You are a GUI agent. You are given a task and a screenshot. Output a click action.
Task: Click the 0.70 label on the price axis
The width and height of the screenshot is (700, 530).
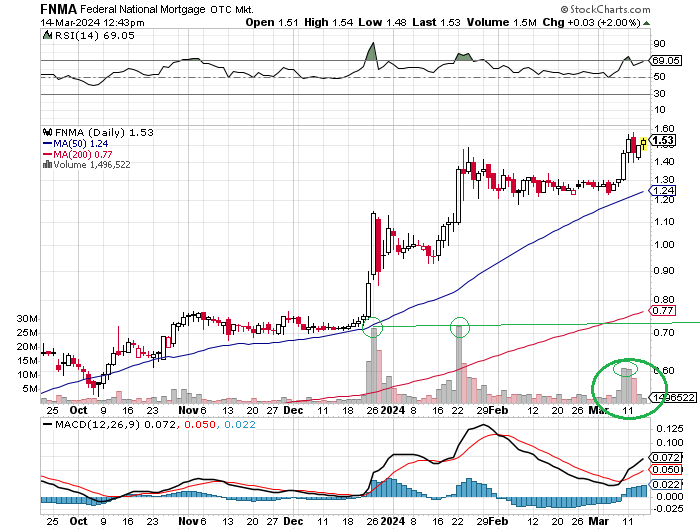pyautogui.click(x=664, y=333)
